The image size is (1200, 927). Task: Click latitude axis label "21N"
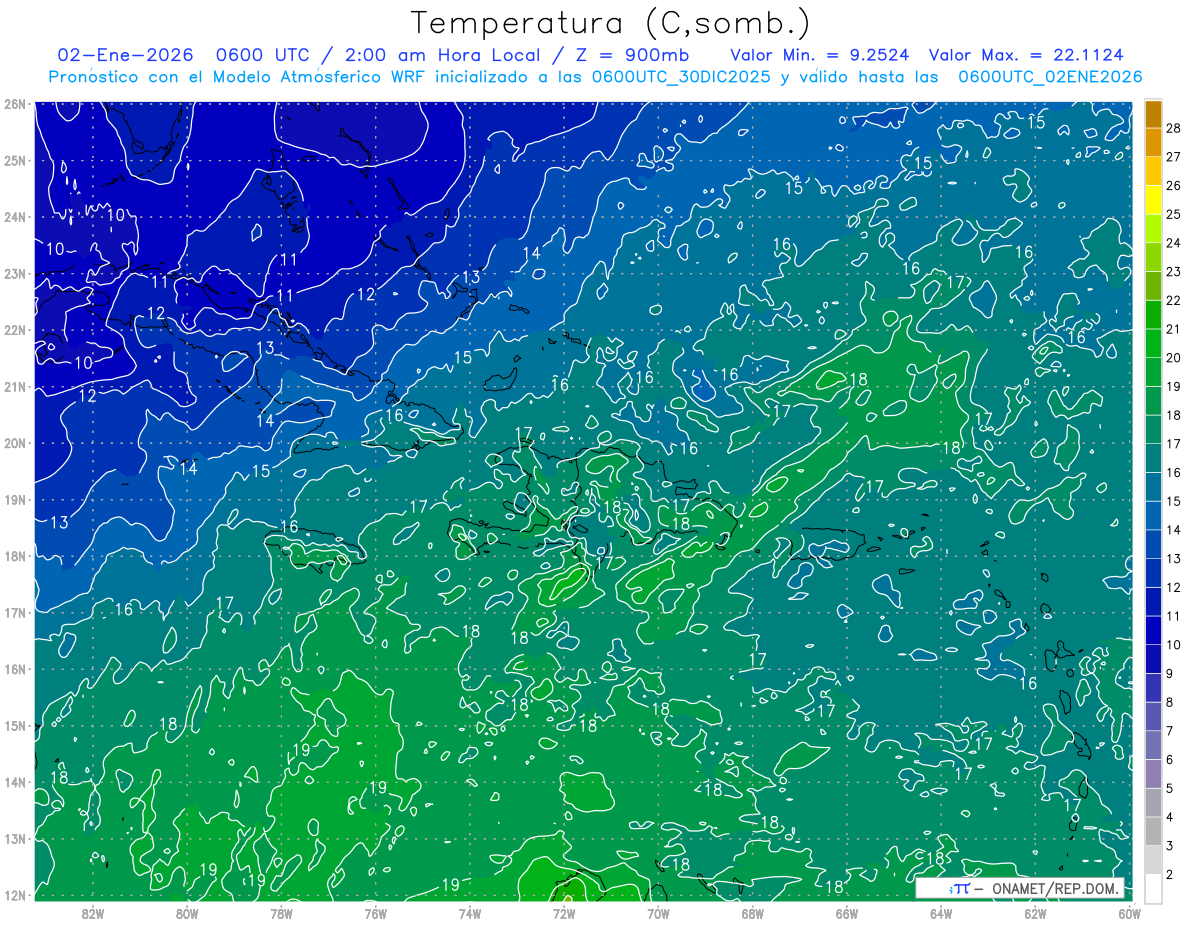pos(14,387)
